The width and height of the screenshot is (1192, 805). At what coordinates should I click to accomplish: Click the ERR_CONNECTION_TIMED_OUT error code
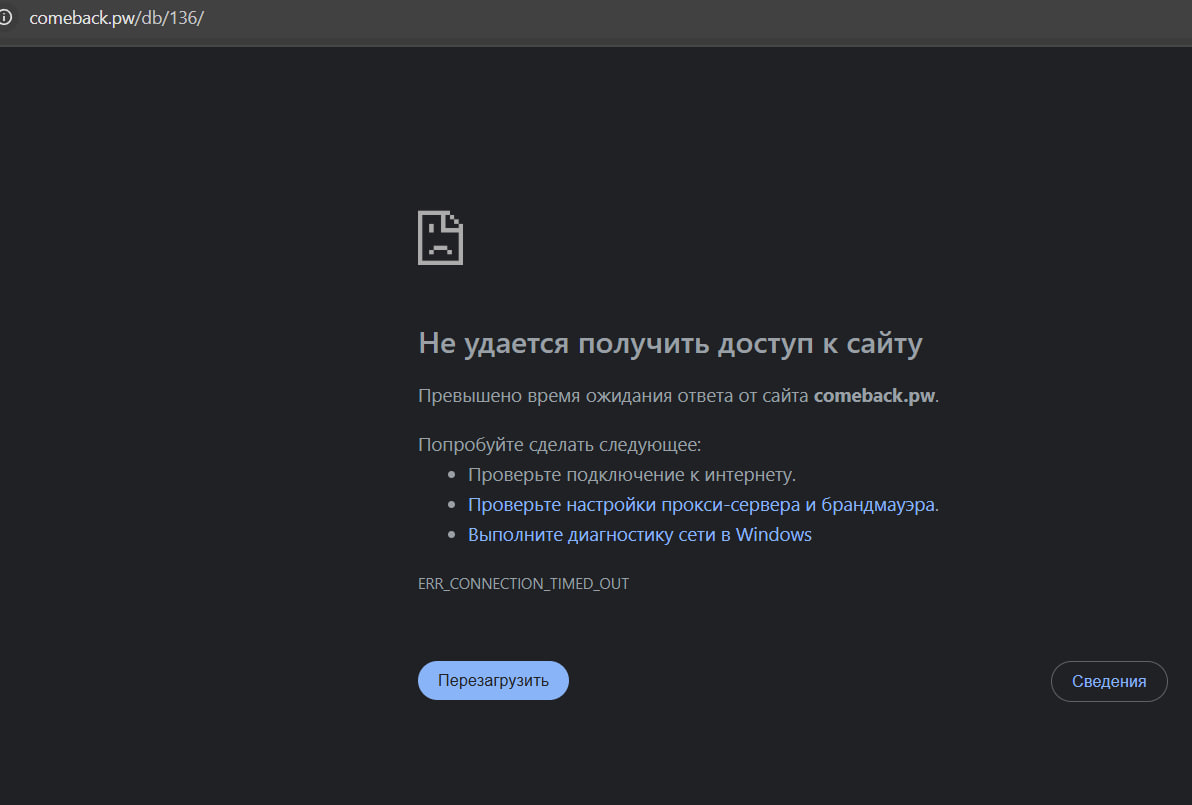click(523, 584)
